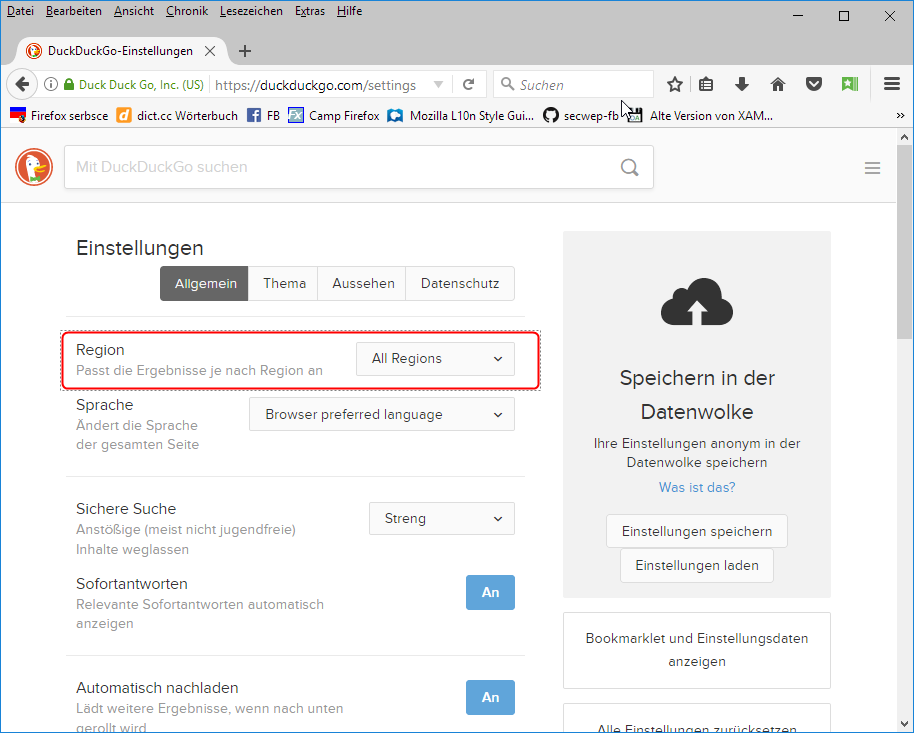This screenshot has height=733, width=914.
Task: Open URL bar history dropdown arrow
Action: pos(438,85)
